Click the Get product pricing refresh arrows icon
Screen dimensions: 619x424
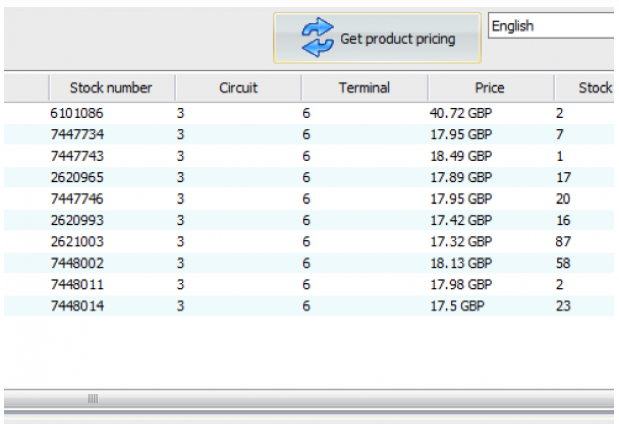click(316, 38)
